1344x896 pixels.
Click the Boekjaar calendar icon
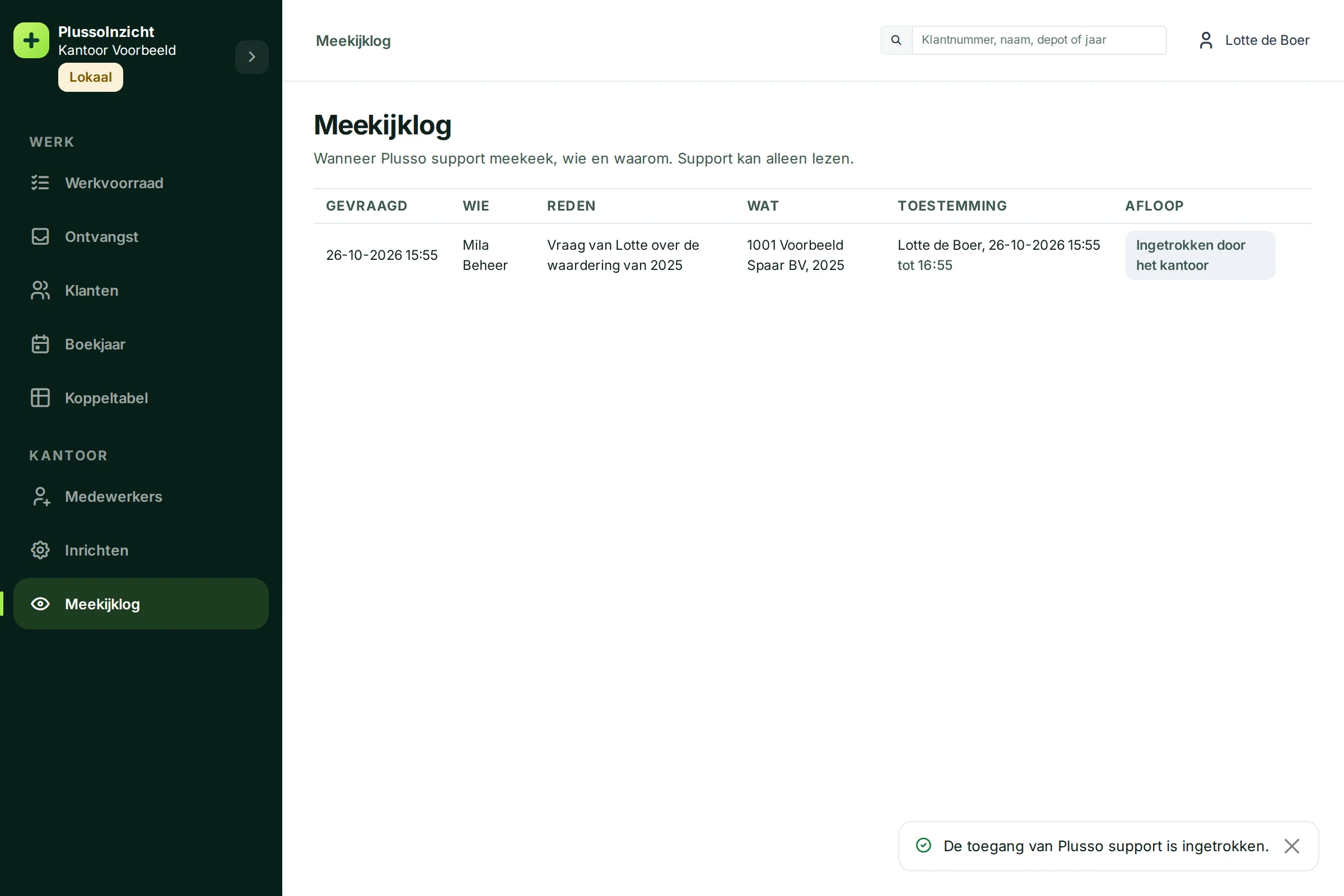coord(40,344)
